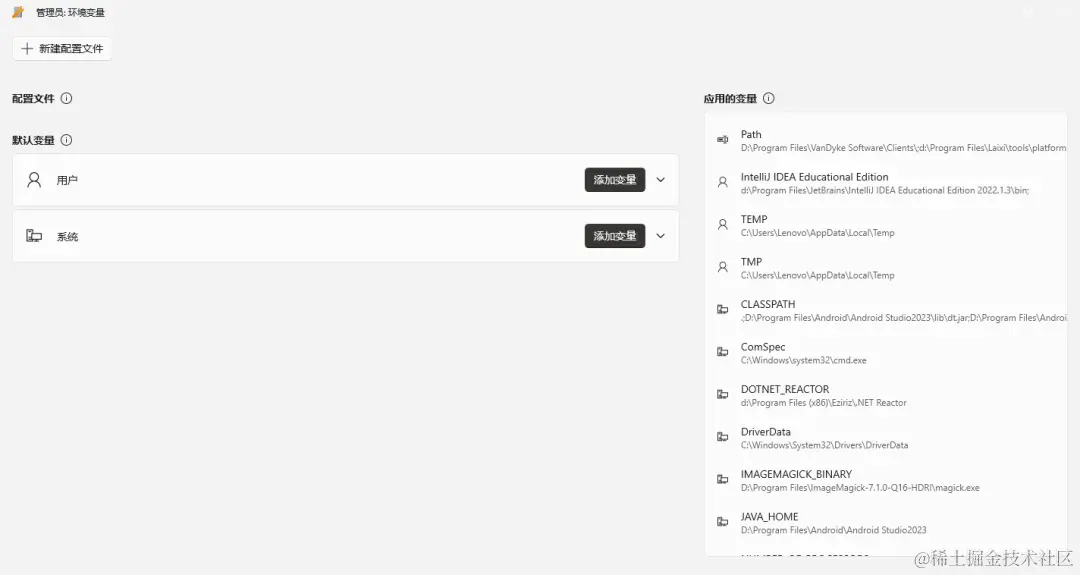Click the new profile button 新建配置文件
Screen dimensions: 1080x575
[x=62, y=48]
